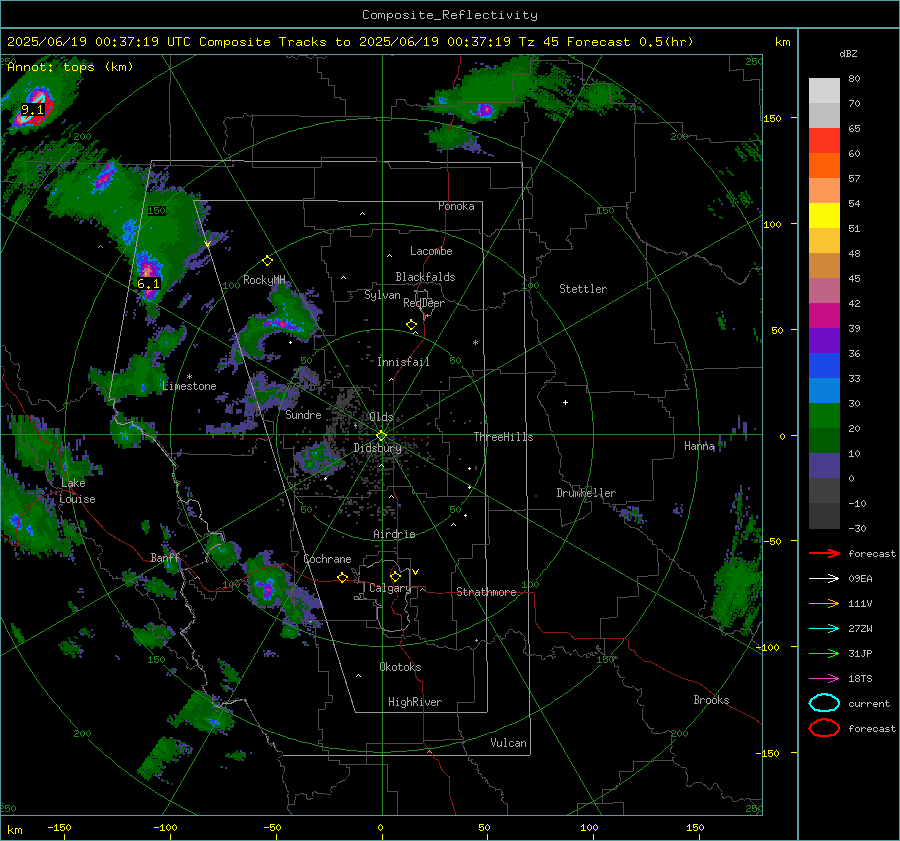Click the bottom axis -50 km tick label

pos(272,827)
